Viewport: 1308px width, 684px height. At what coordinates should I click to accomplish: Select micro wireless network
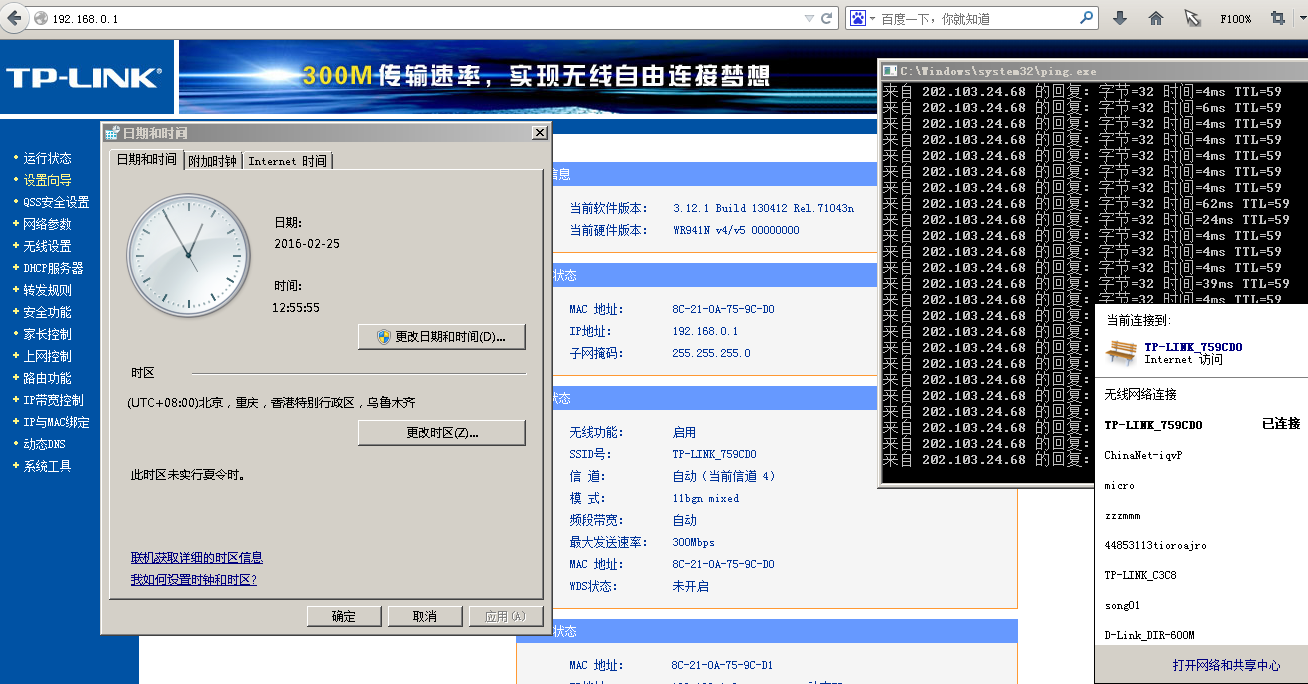1202,485
